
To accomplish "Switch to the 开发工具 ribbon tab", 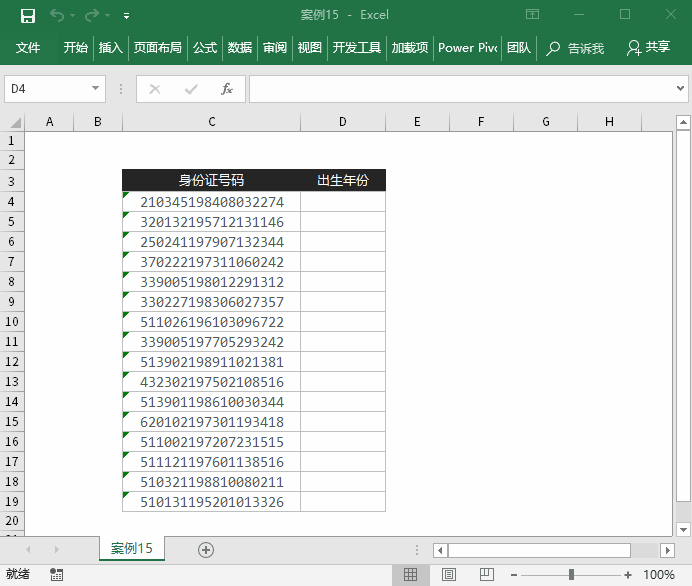I will [x=357, y=47].
